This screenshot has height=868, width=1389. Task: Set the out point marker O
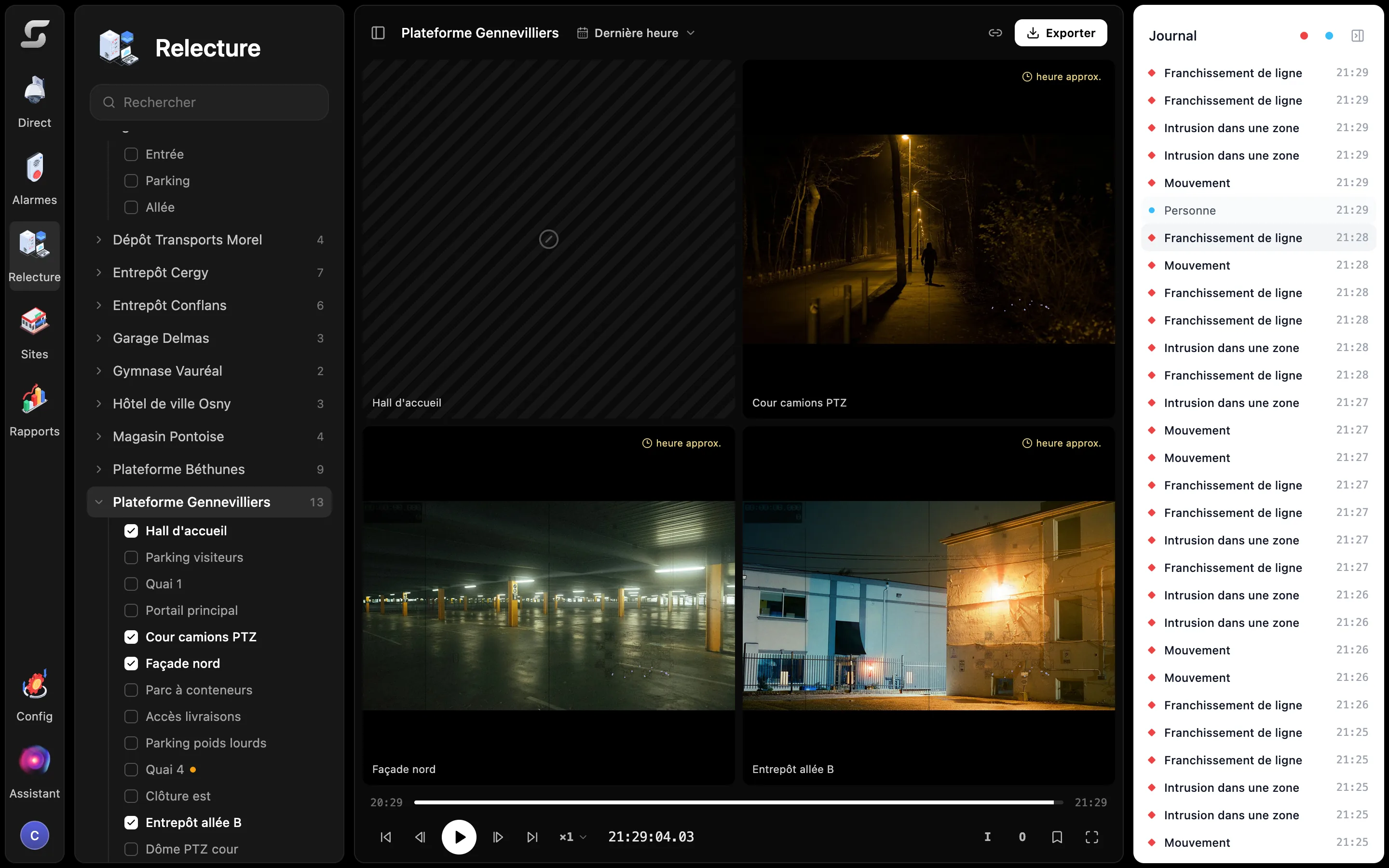[1021, 837]
